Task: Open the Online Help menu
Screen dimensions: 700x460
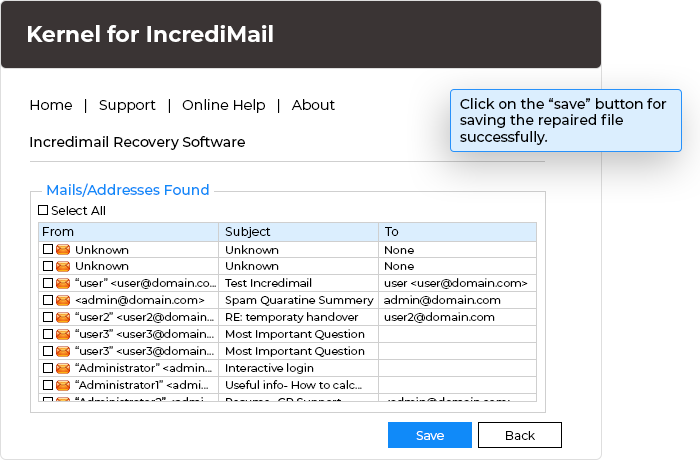Action: [x=224, y=105]
